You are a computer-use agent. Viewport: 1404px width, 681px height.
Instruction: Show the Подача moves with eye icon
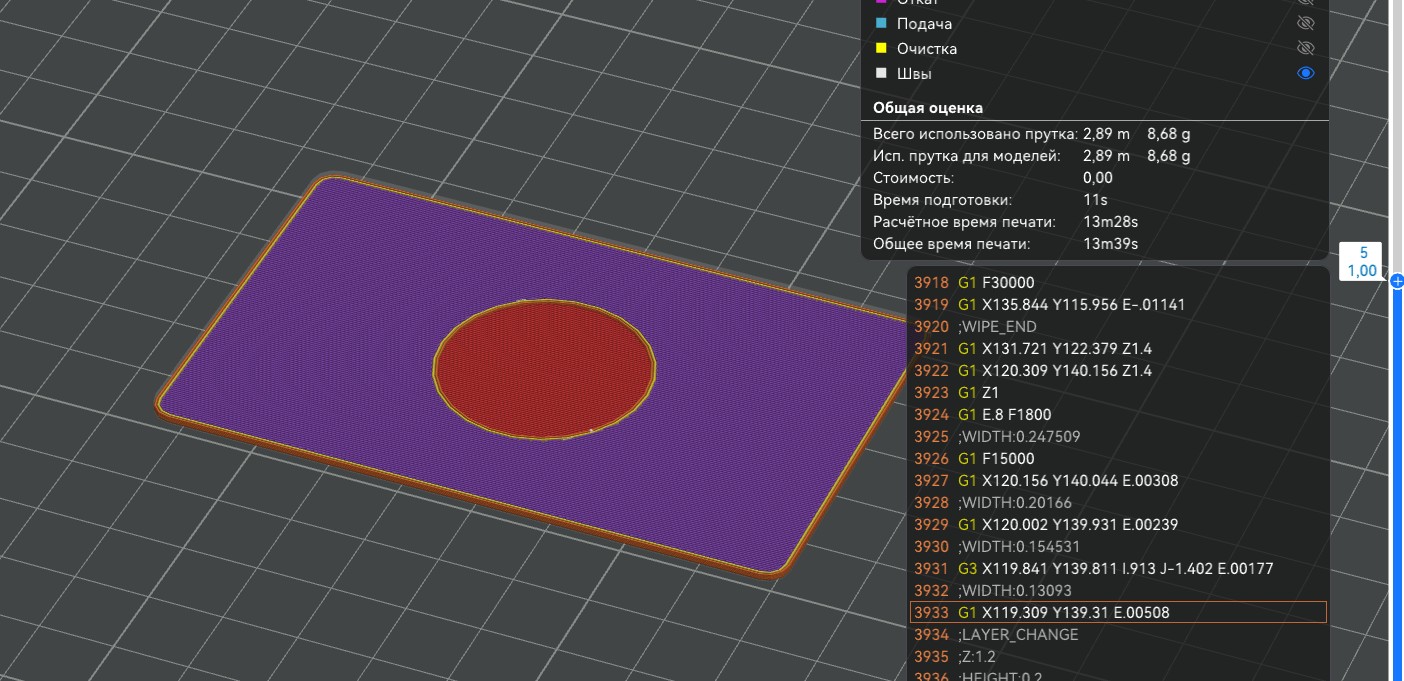point(1305,23)
